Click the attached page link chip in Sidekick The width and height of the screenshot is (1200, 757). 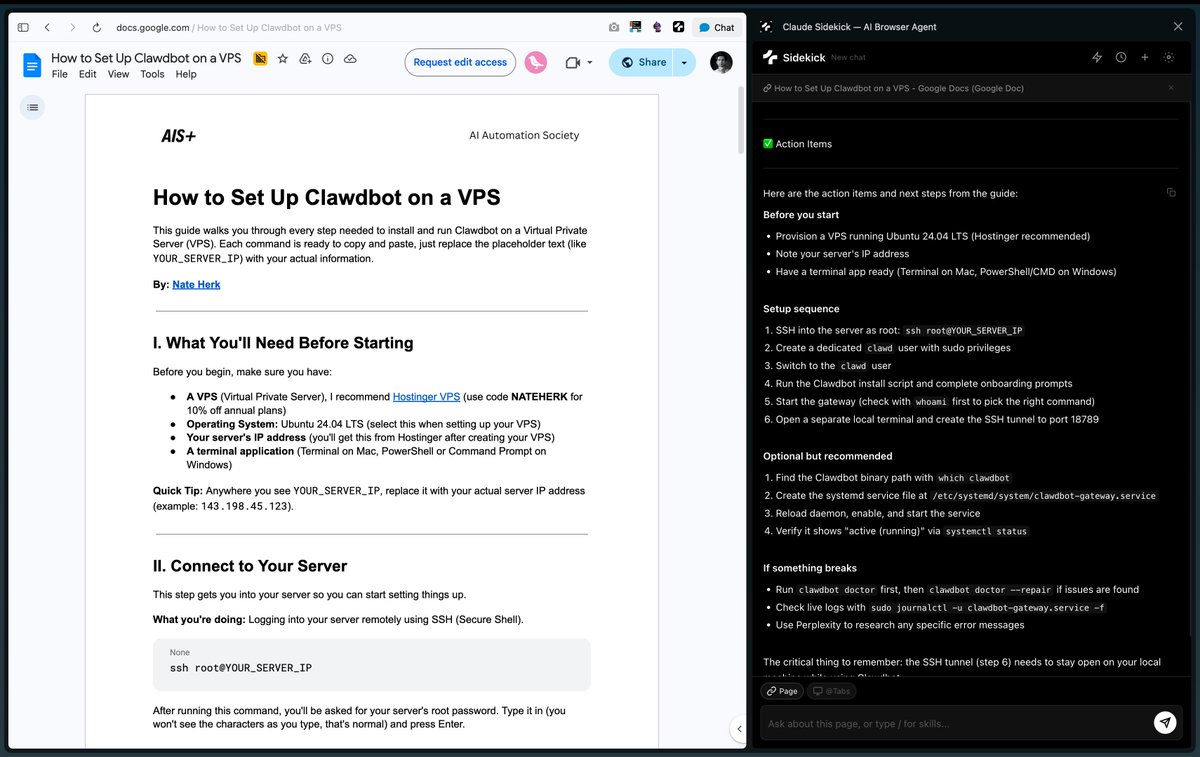893,88
